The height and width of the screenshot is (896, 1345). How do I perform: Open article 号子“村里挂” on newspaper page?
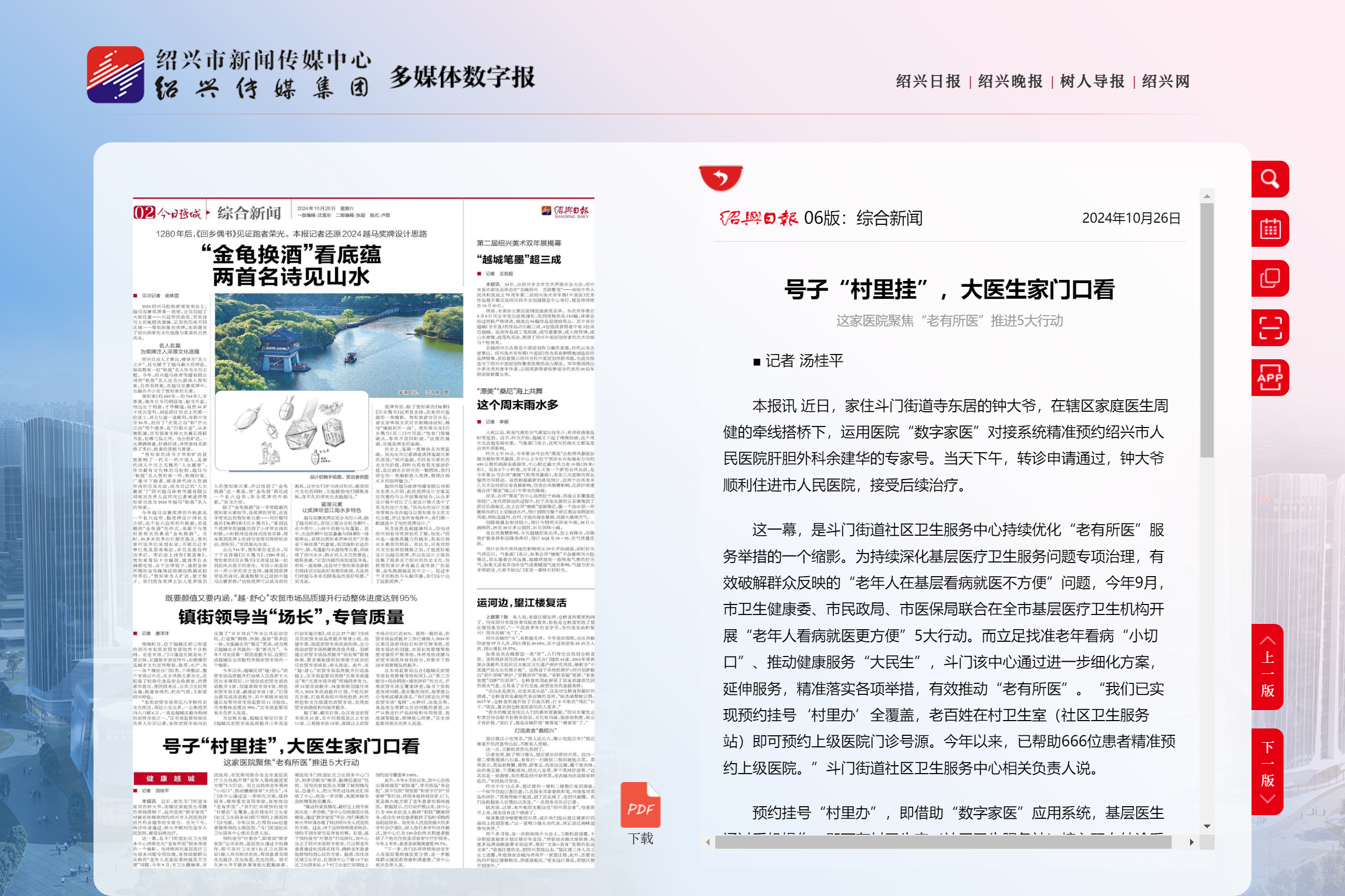tap(291, 746)
